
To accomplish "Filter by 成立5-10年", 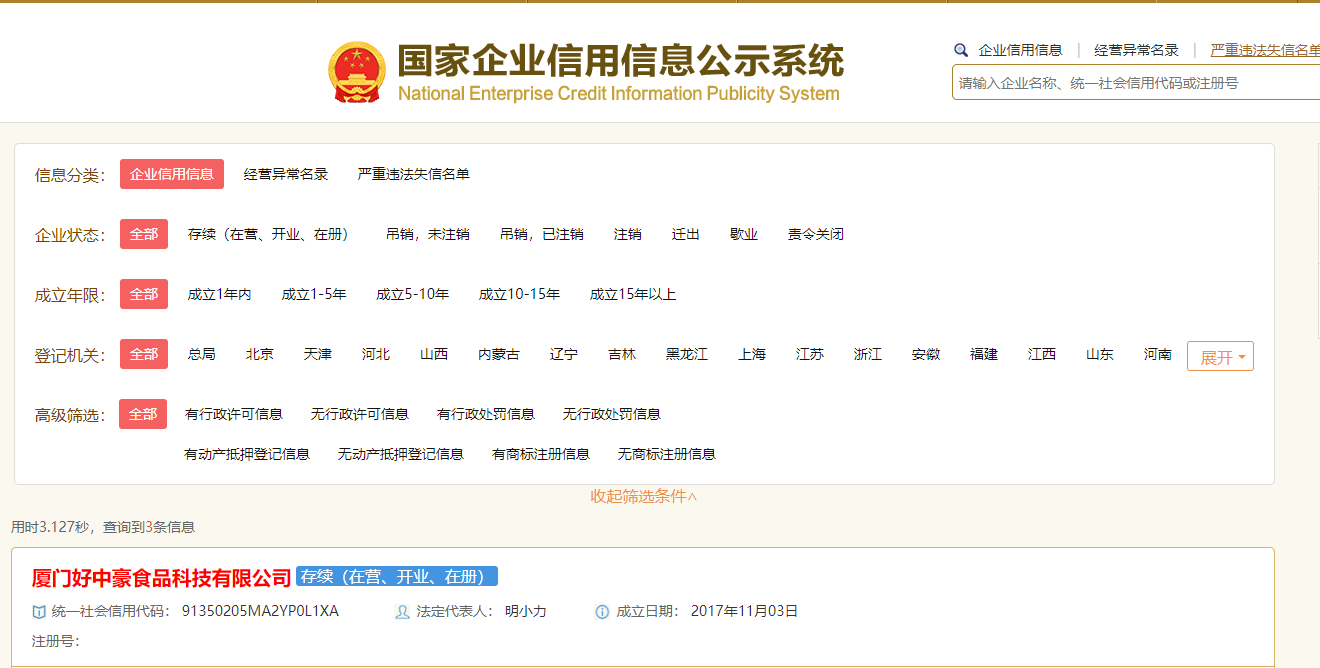I will click(x=413, y=294).
